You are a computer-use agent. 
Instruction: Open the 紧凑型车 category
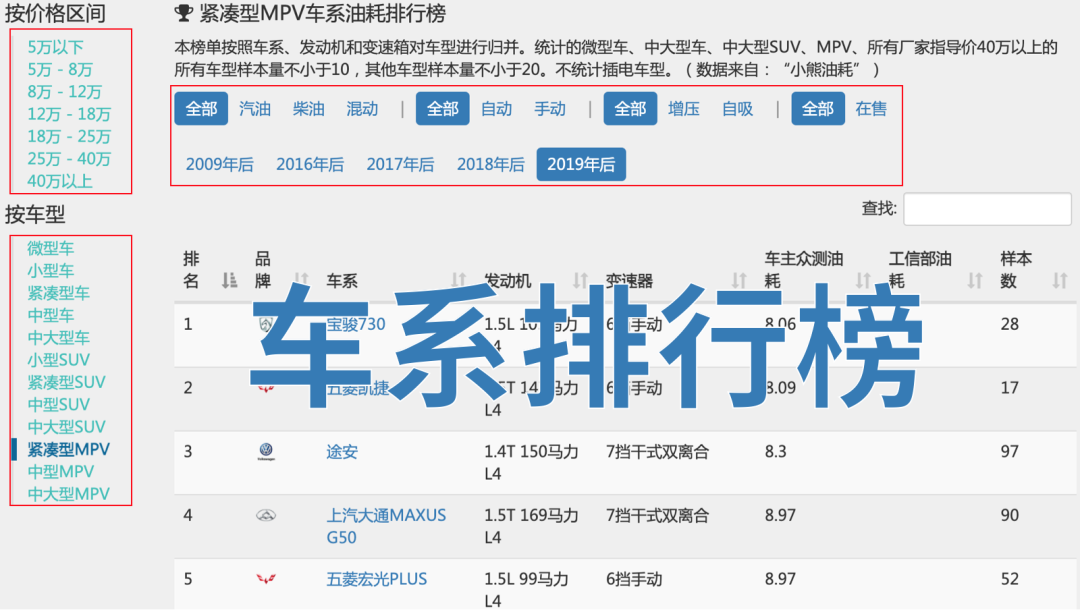point(59,293)
